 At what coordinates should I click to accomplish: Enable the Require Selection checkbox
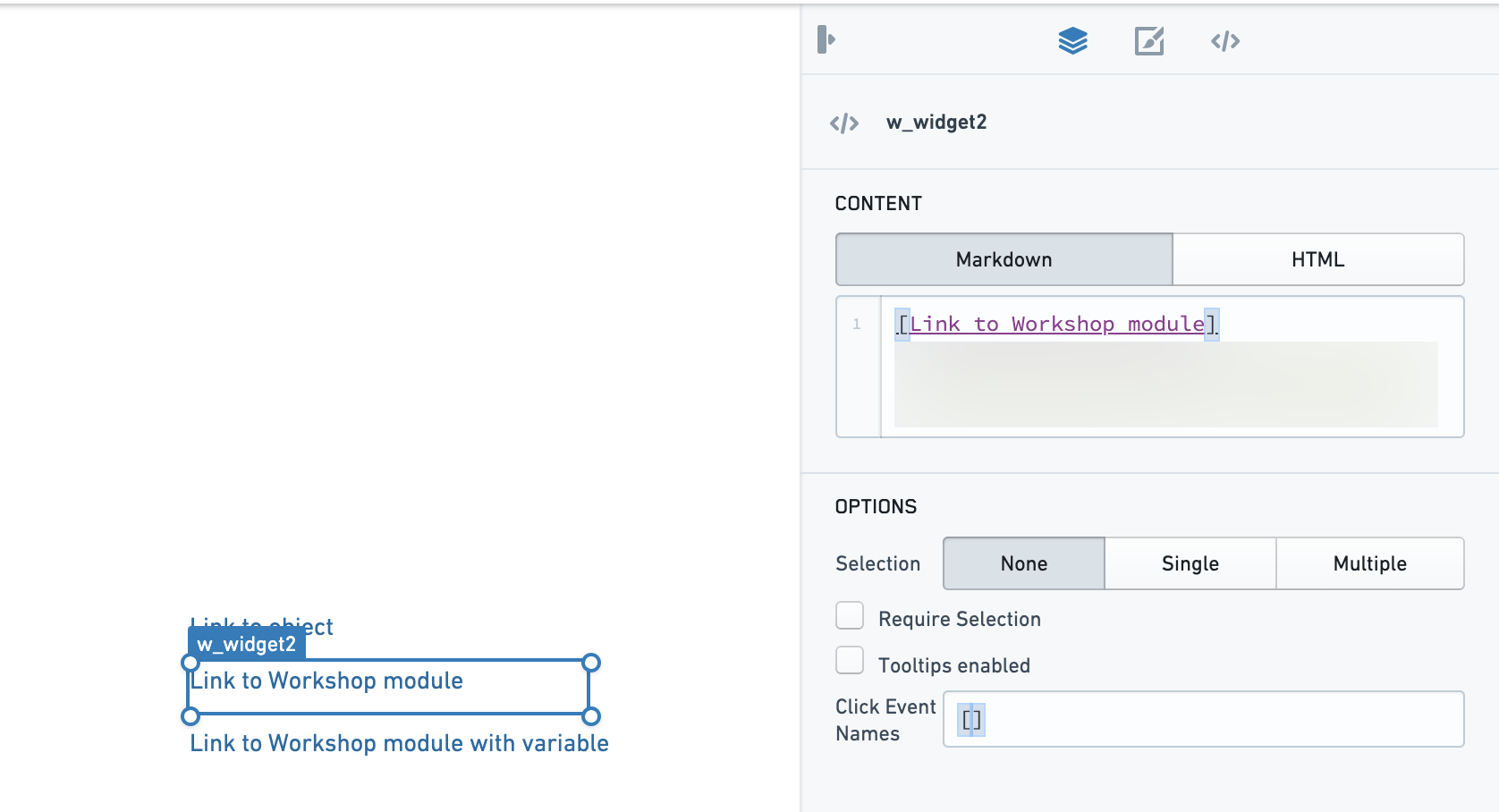click(850, 616)
